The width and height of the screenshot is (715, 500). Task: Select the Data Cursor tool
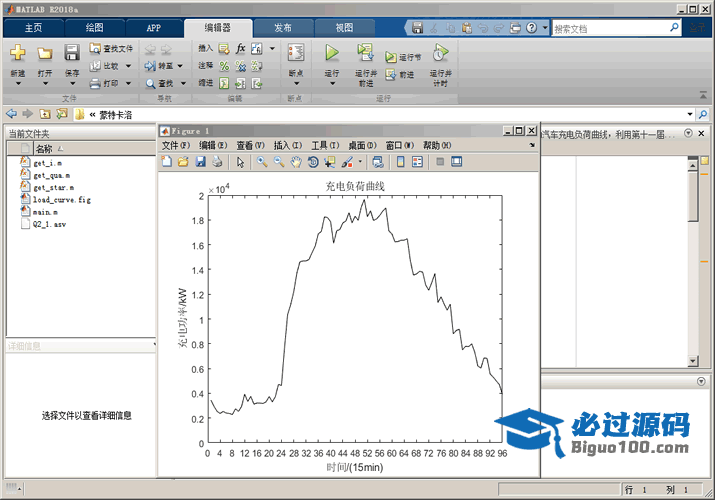click(329, 161)
